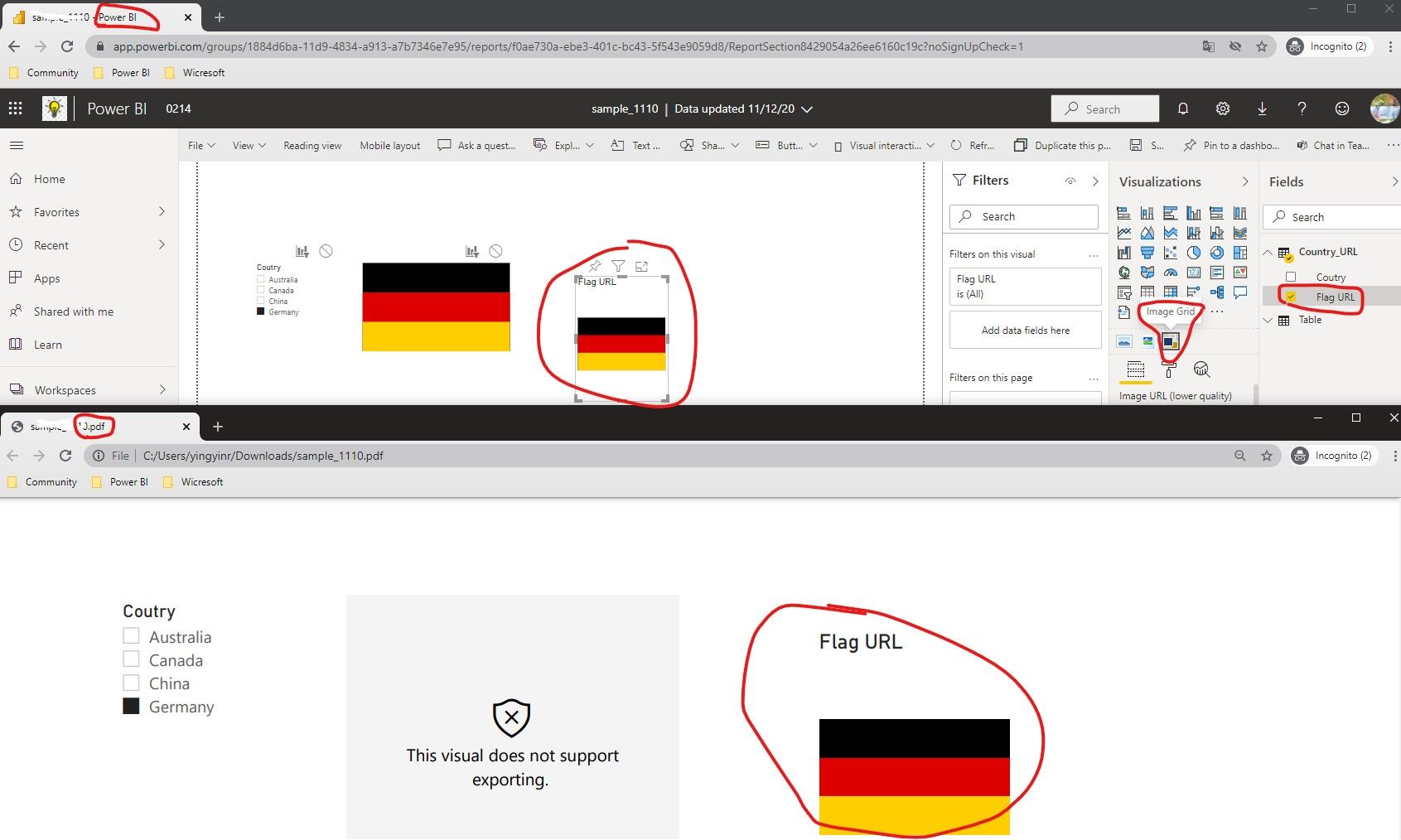Select the pie chart visualization icon

[x=1193, y=253]
